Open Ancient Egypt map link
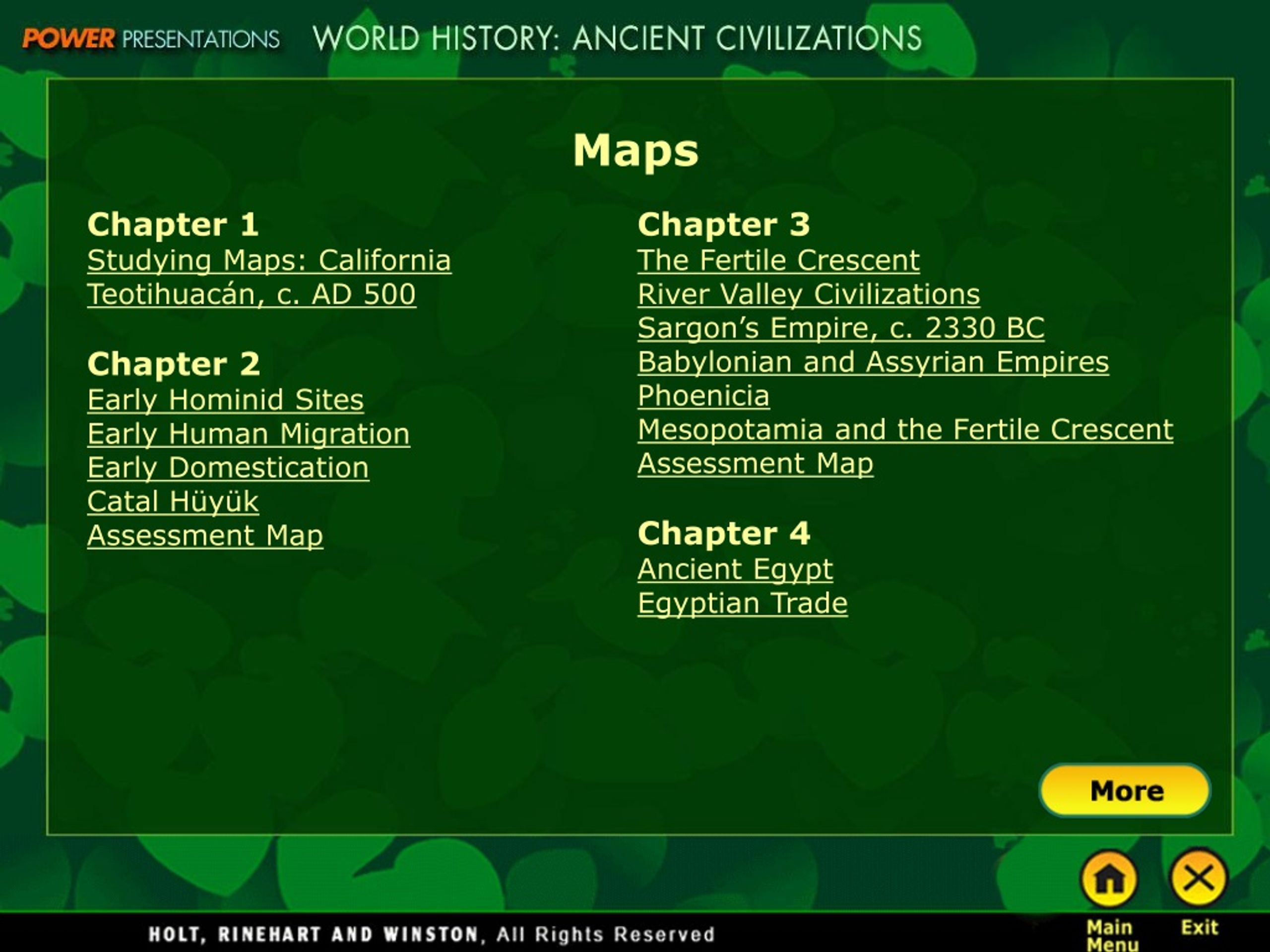Image resolution: width=1270 pixels, height=952 pixels. [735, 570]
